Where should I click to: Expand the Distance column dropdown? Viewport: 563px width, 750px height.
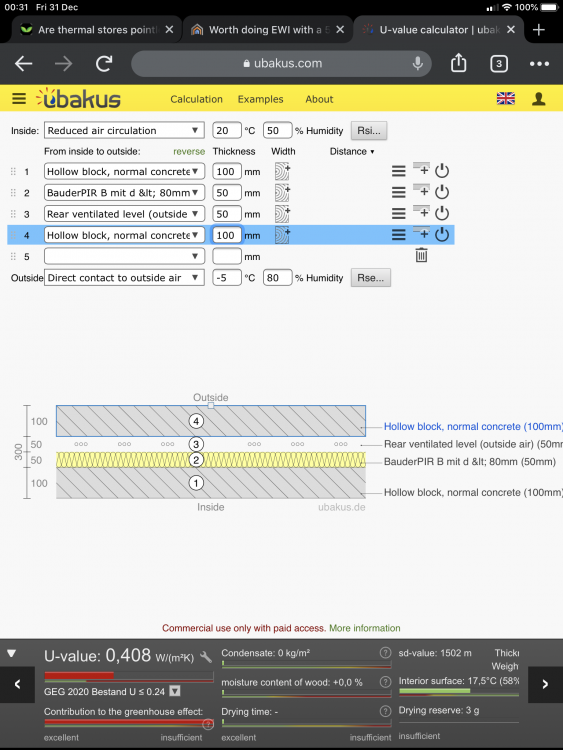[x=352, y=152]
